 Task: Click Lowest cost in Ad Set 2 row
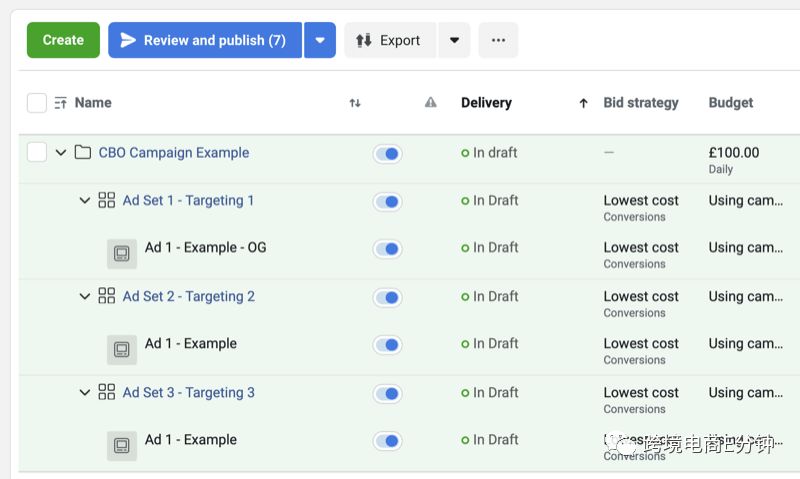[x=641, y=296]
